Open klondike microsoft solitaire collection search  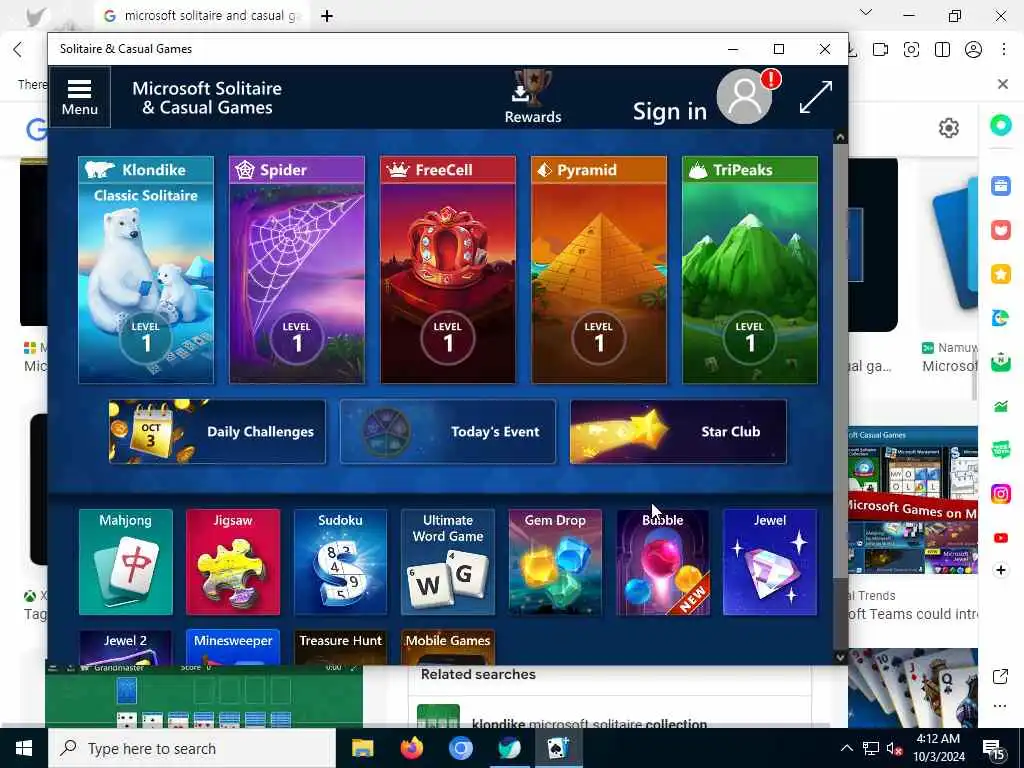coord(589,723)
